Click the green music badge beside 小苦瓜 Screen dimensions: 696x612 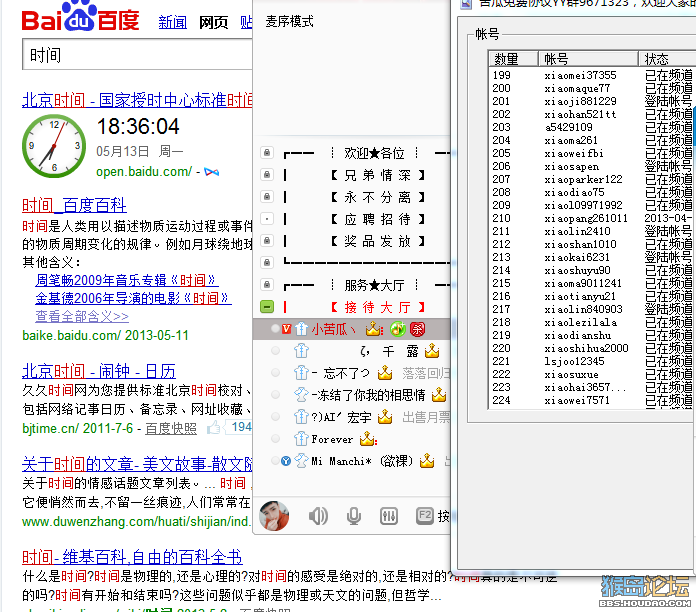398,329
